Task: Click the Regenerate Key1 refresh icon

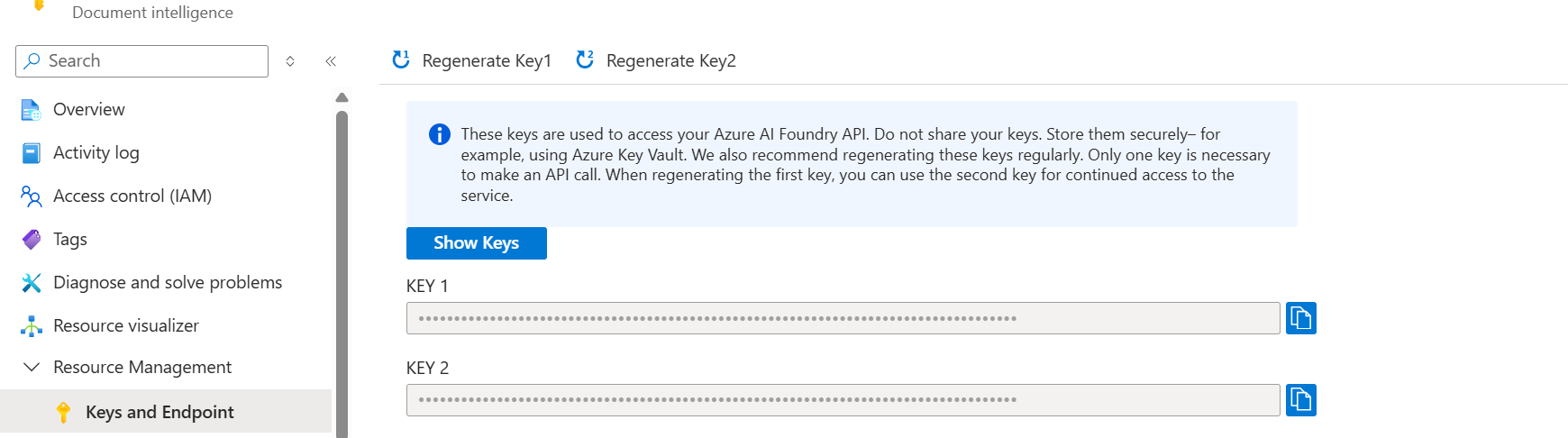Action: click(x=401, y=59)
